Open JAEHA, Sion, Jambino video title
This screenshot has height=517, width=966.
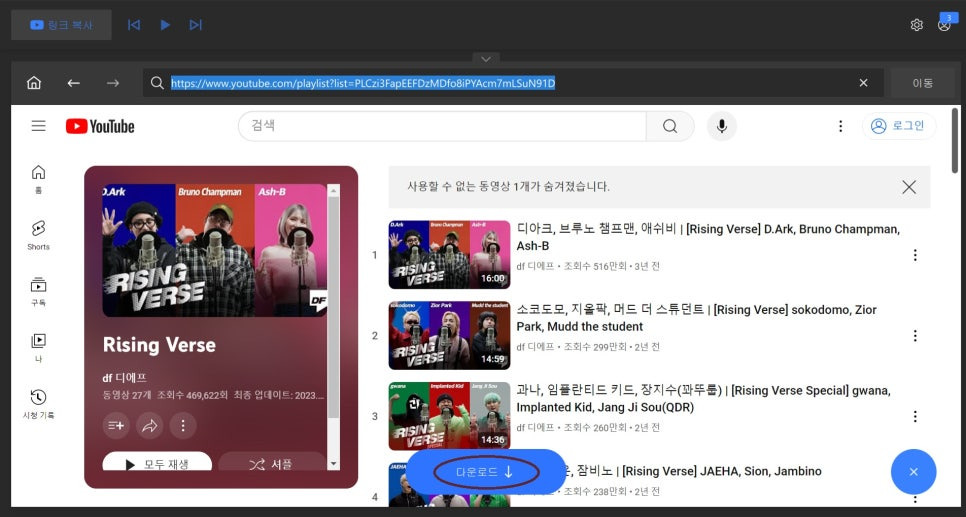[694, 471]
